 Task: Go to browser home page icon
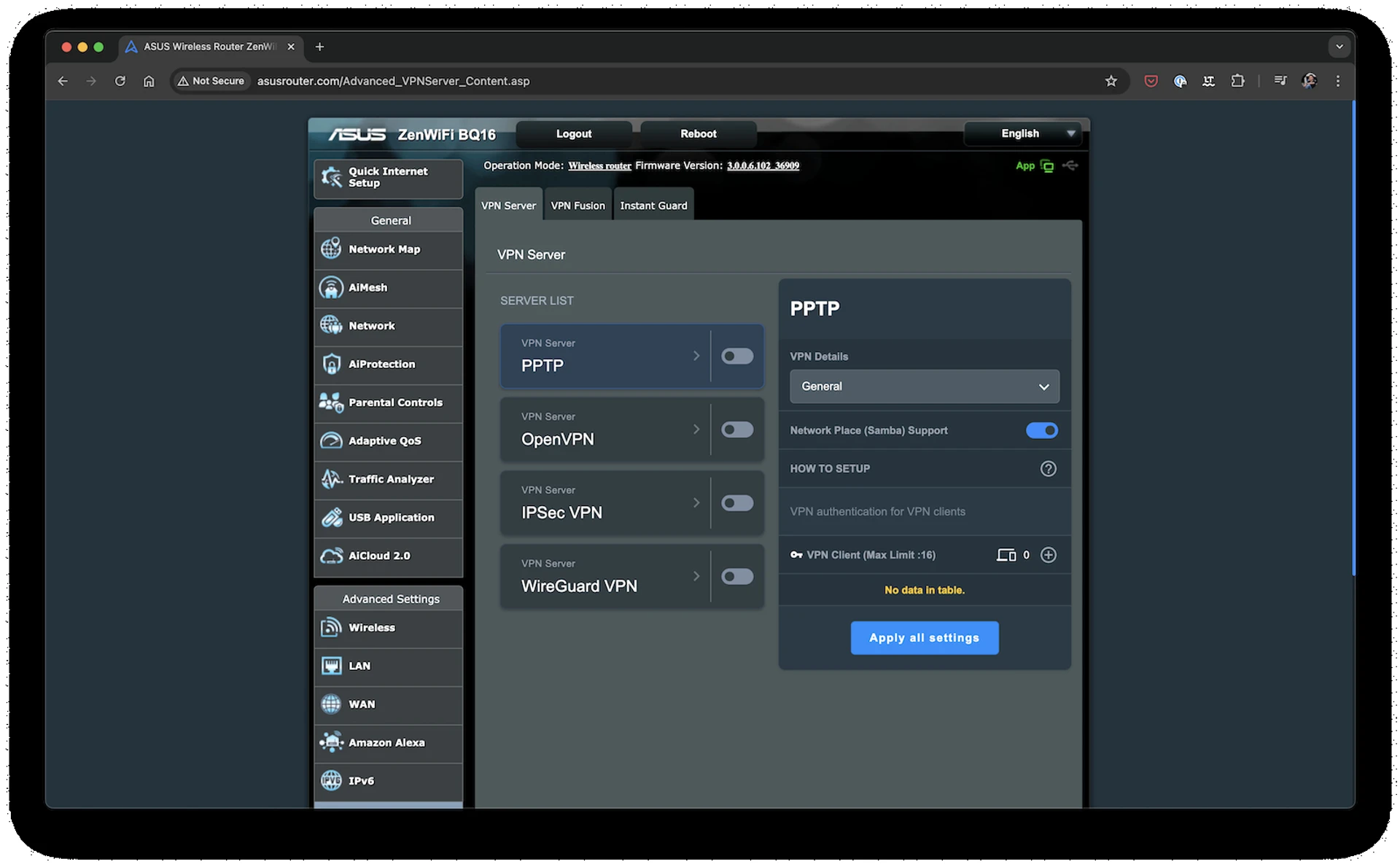coord(149,81)
